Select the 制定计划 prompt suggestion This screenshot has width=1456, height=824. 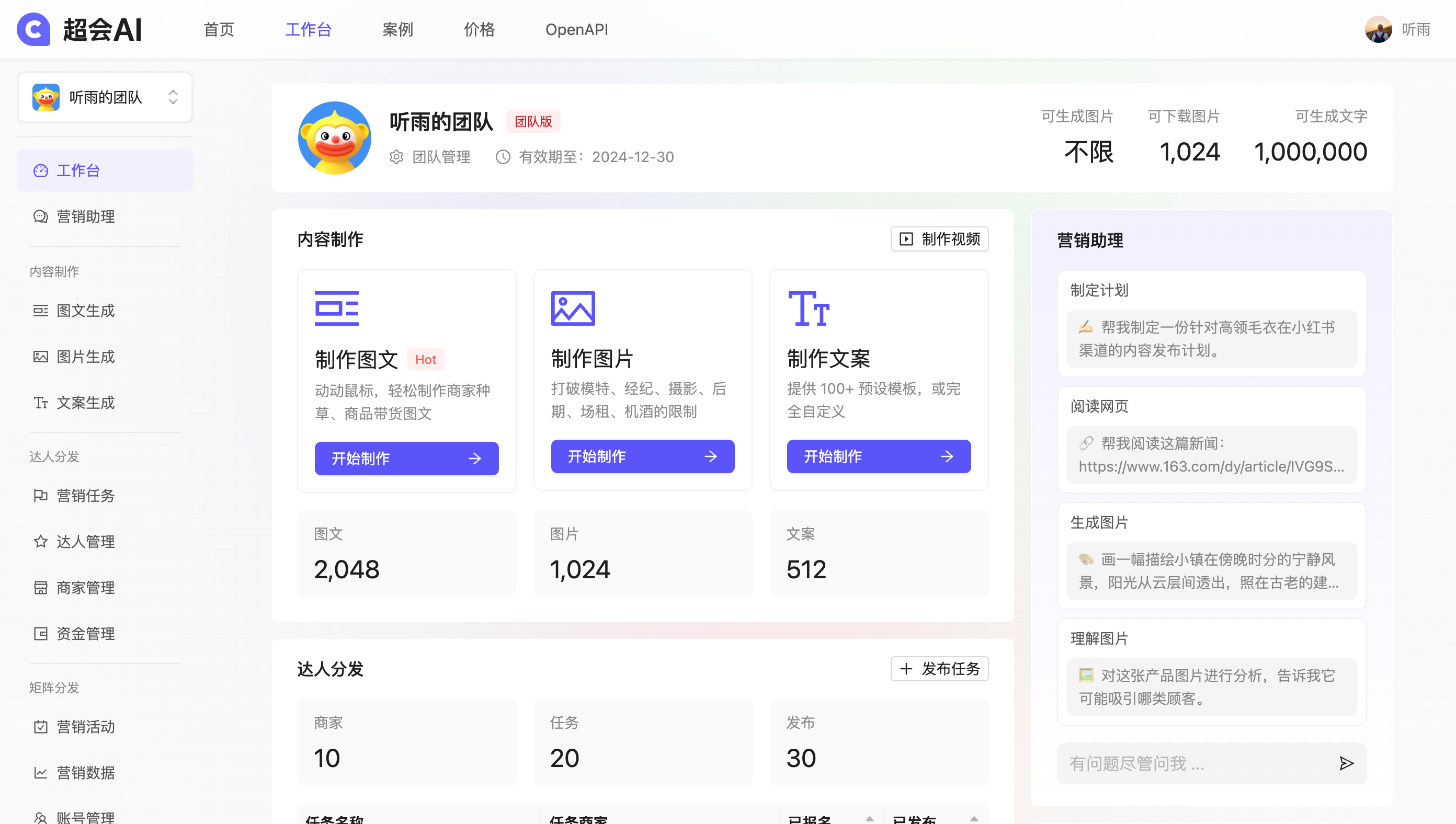[1211, 338]
